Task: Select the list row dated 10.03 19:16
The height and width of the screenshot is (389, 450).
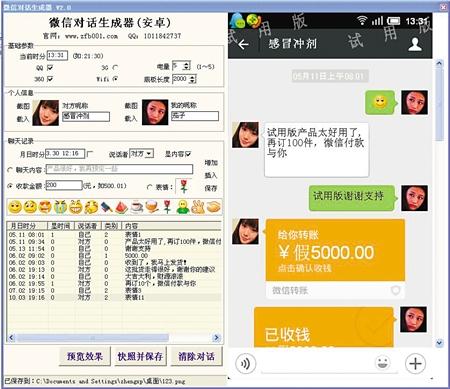Action: click(x=114, y=297)
